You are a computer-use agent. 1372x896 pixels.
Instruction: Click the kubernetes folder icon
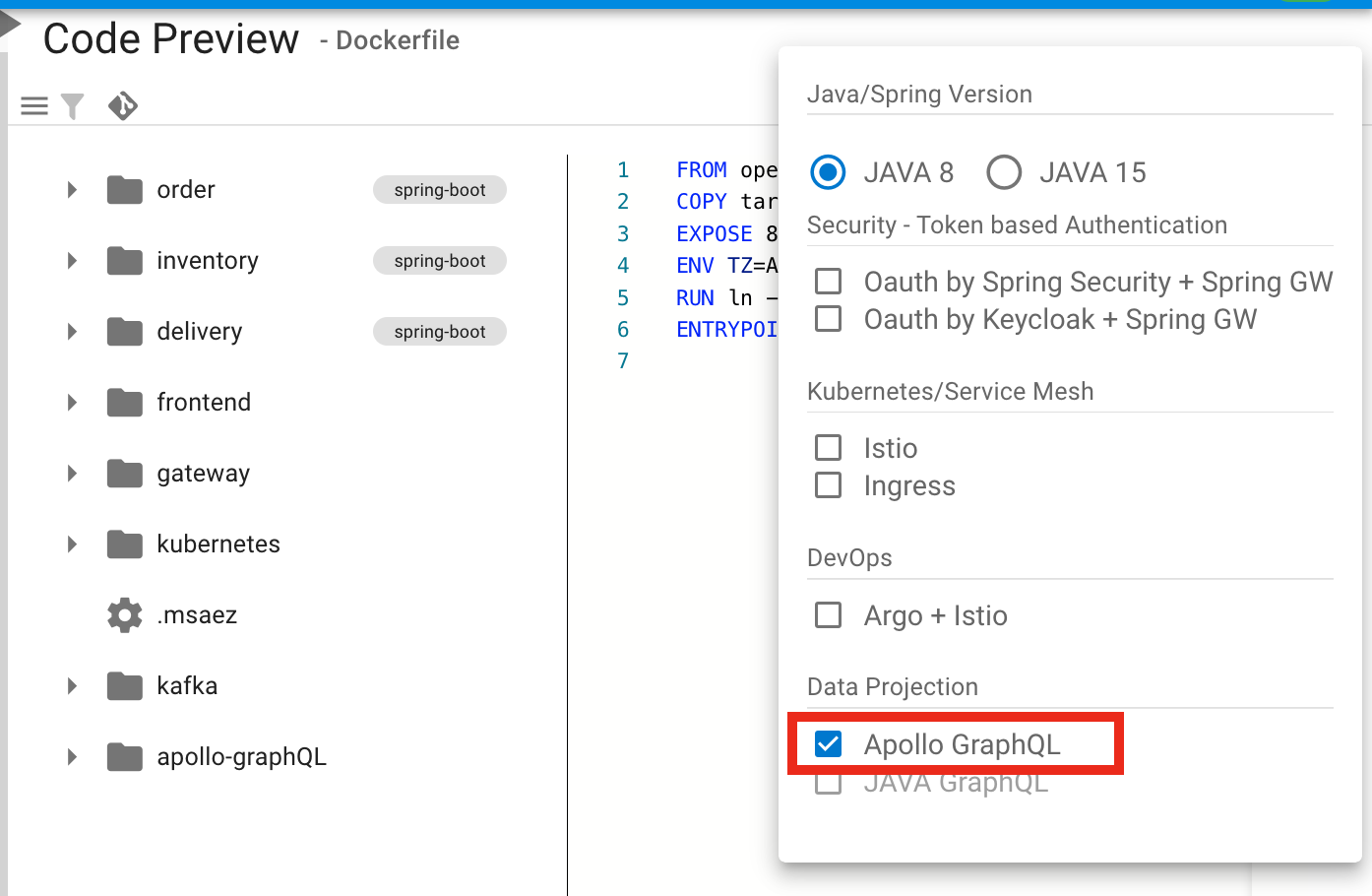tap(125, 544)
